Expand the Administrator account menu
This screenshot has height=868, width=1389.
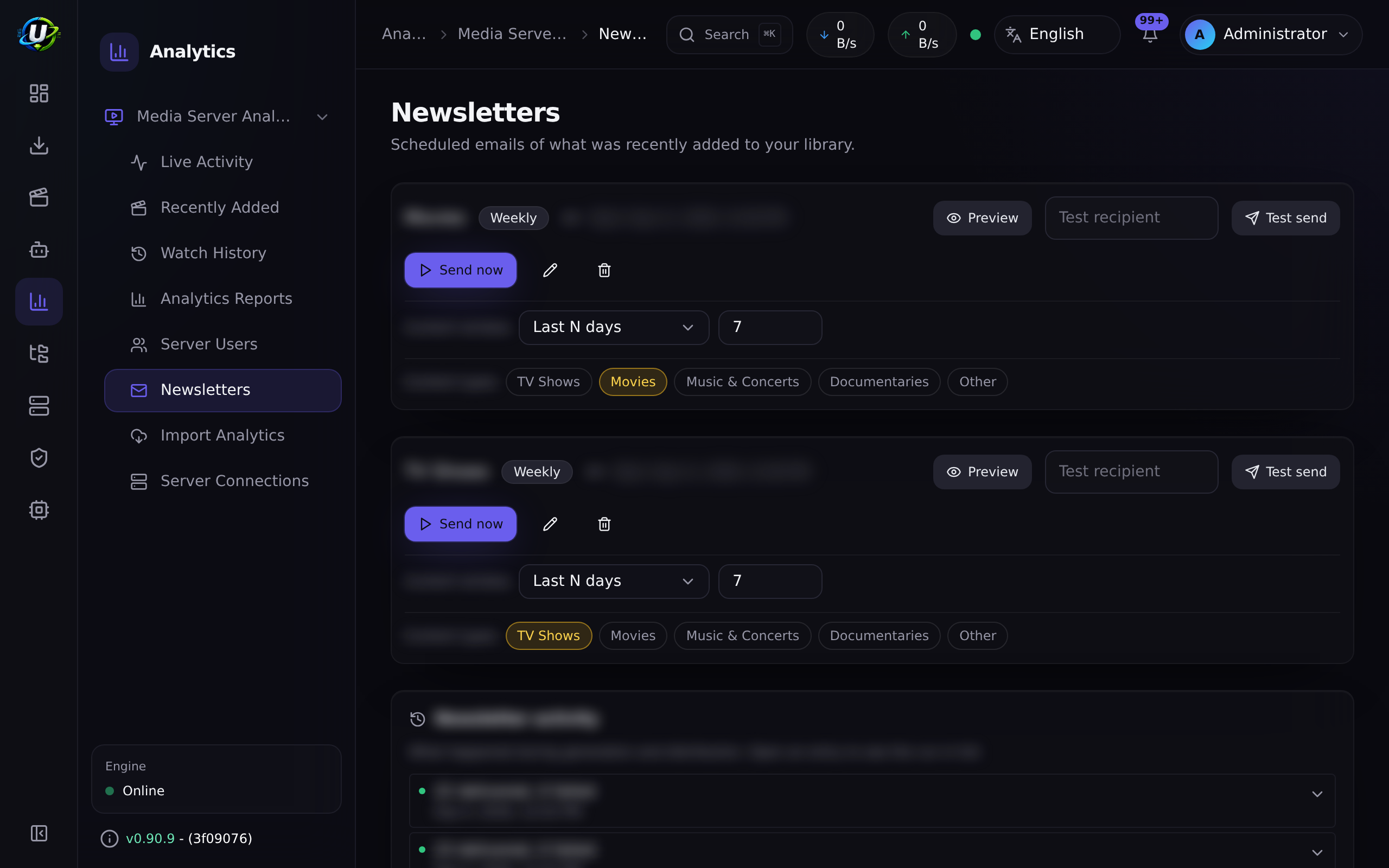1270,34
